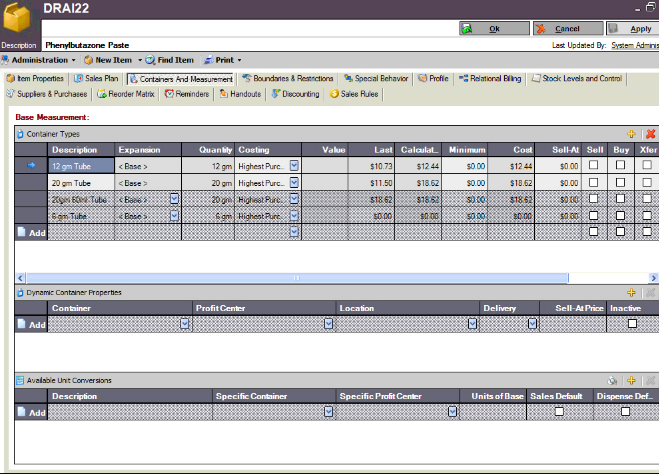Screen dimensions: 659x474
Task: Open the Administration menu
Action: pyautogui.click(x=38, y=60)
